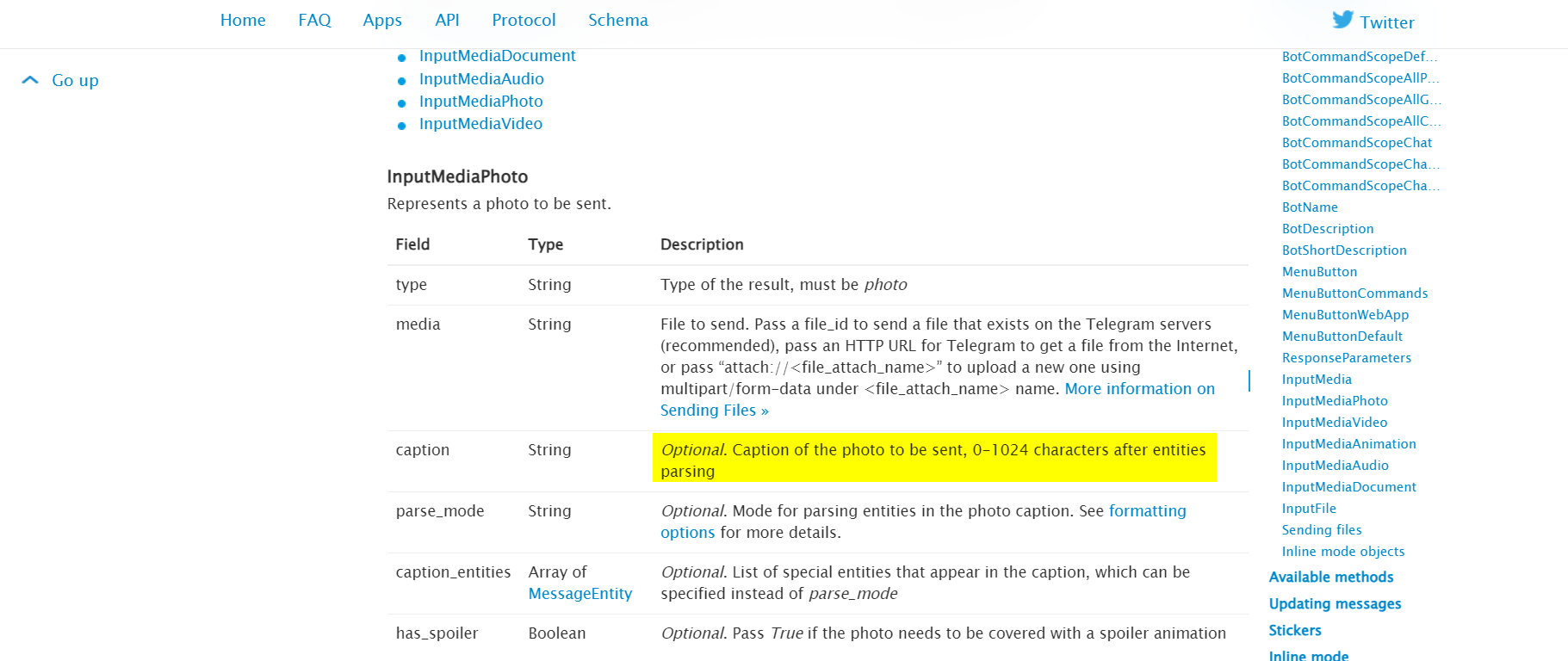Screen dimensions: 1568x661
Task: Open the API navigation link
Action: point(447,20)
